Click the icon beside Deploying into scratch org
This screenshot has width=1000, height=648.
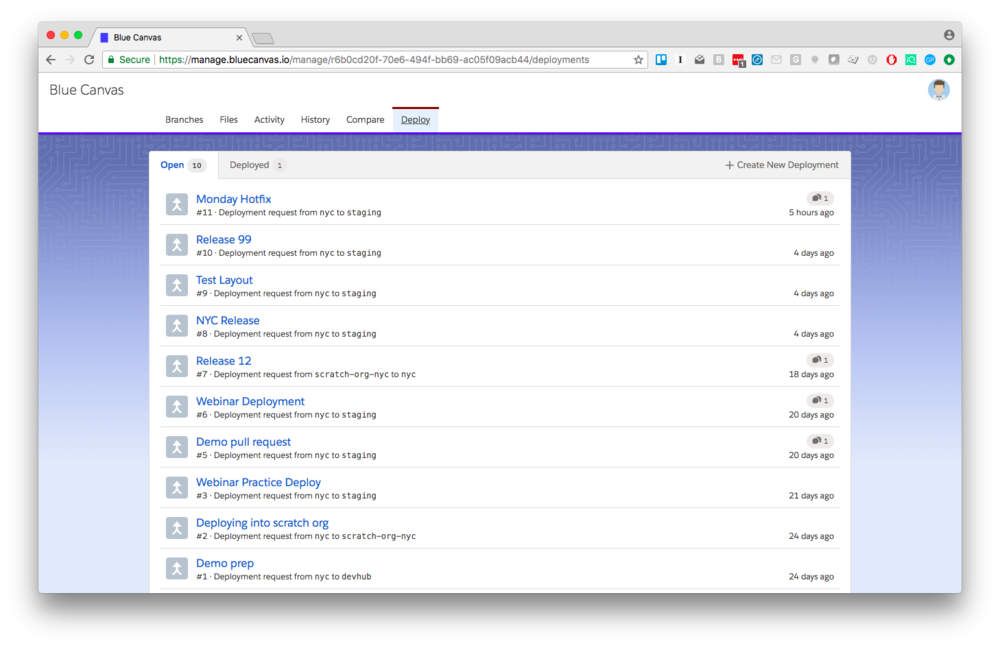pyautogui.click(x=177, y=528)
